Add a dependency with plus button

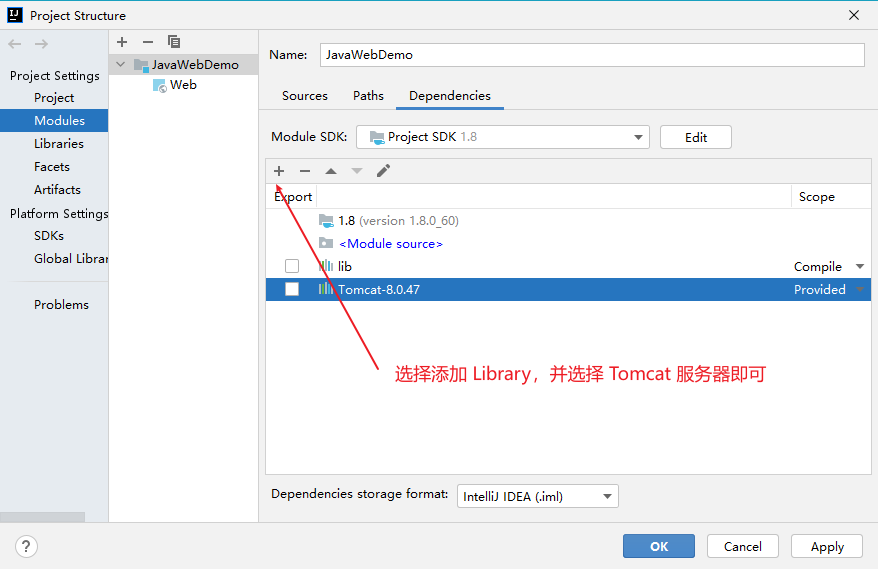click(279, 171)
